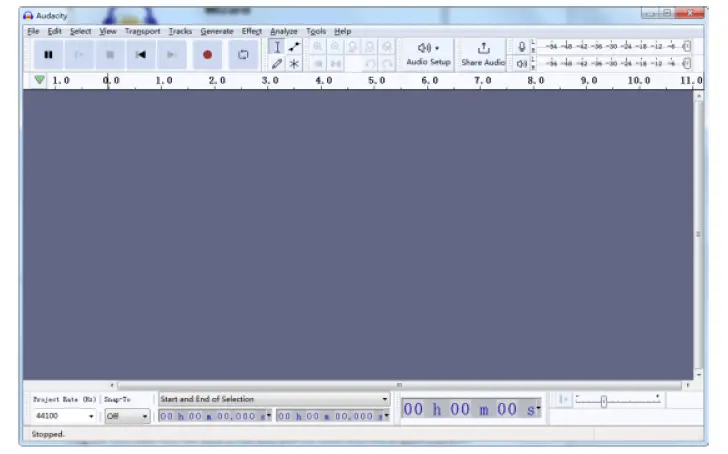Select the Multi-tool asterisk icon
This screenshot has width=728, height=454.
tap(294, 63)
